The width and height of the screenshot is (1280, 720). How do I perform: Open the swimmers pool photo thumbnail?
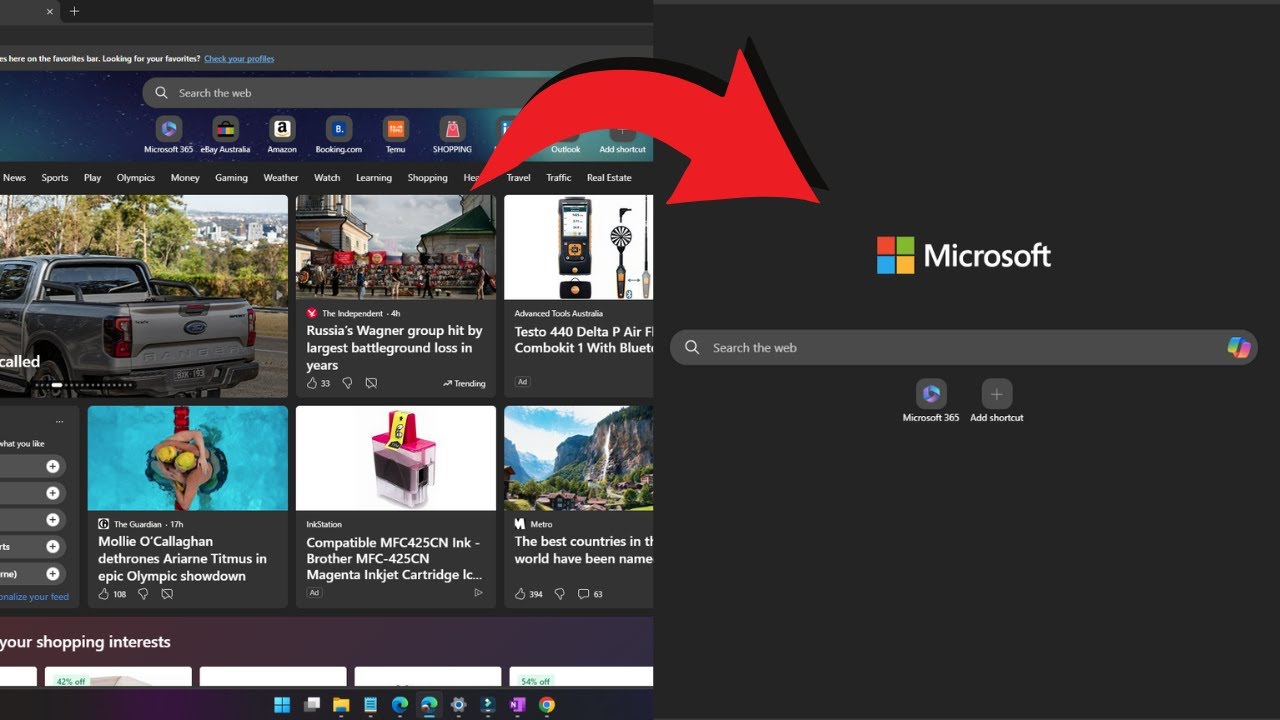(188, 458)
